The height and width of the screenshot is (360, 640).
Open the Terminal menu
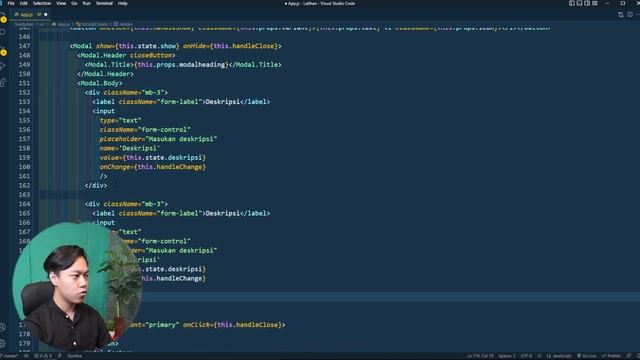coord(104,3)
